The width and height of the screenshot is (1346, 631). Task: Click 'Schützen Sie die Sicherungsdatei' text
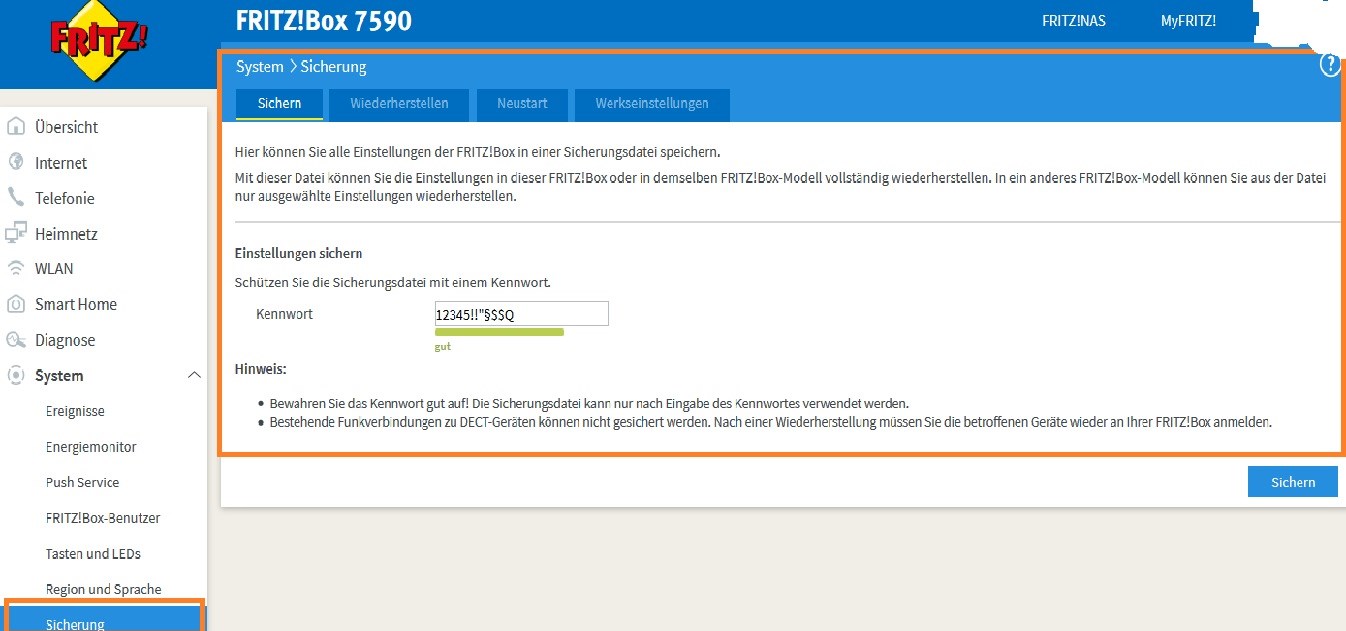click(392, 283)
